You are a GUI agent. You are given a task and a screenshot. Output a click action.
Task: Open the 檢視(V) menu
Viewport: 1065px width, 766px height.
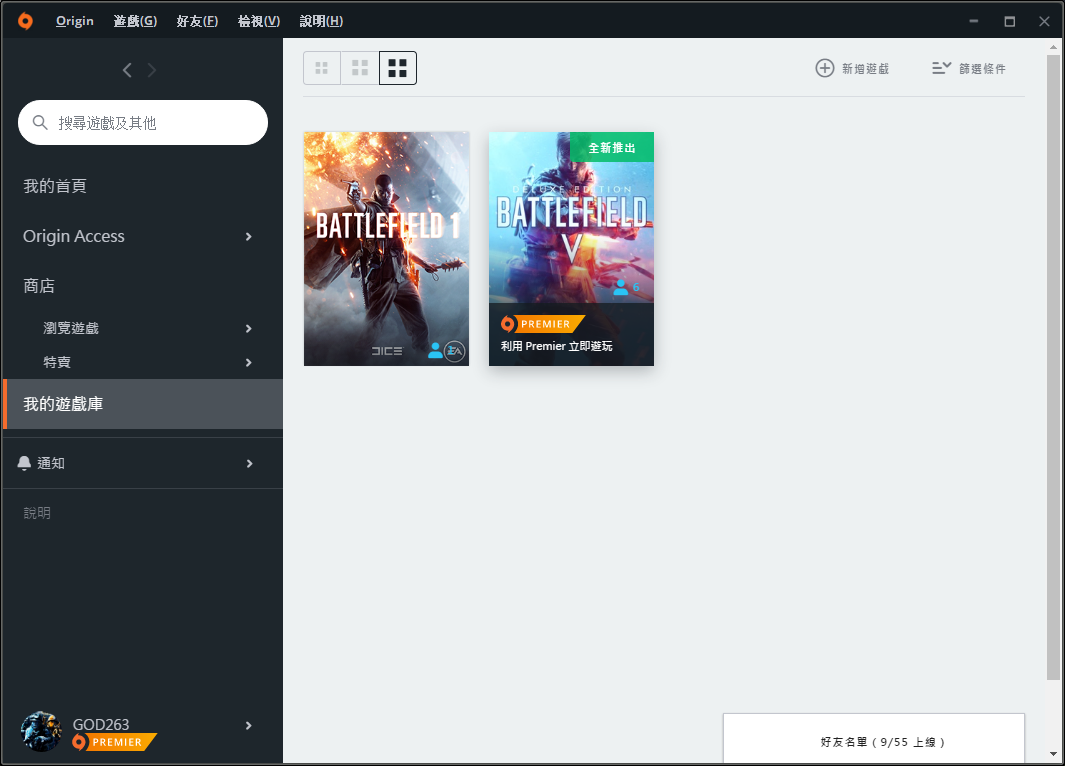click(x=259, y=21)
